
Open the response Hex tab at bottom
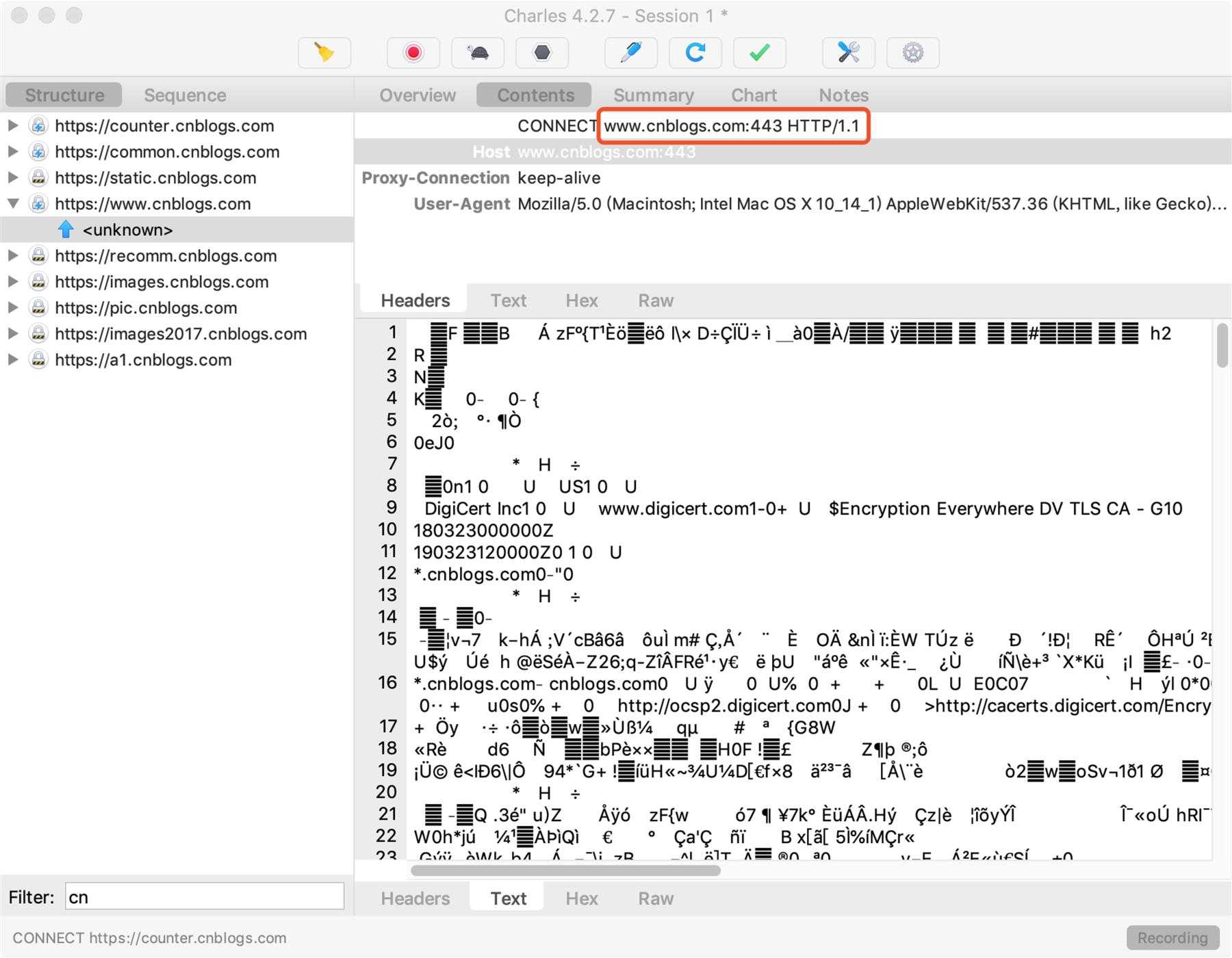[581, 898]
